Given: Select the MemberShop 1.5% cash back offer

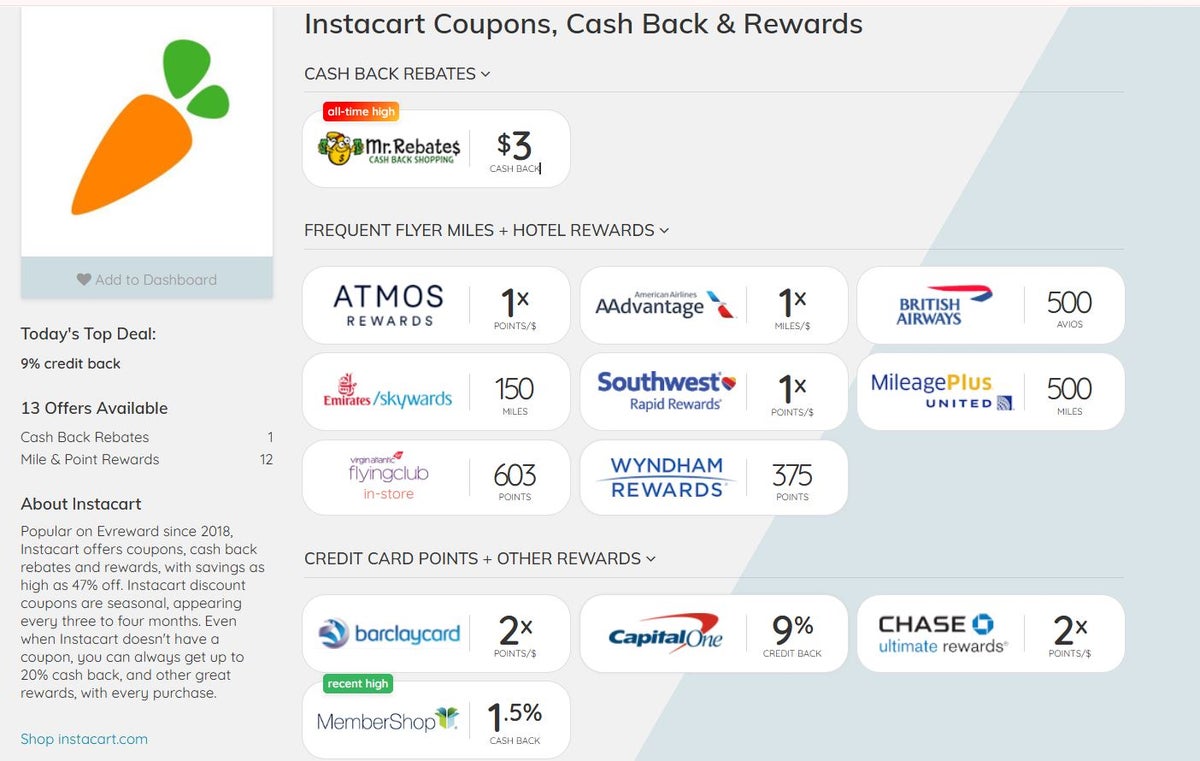Looking at the screenshot, I should [436, 719].
